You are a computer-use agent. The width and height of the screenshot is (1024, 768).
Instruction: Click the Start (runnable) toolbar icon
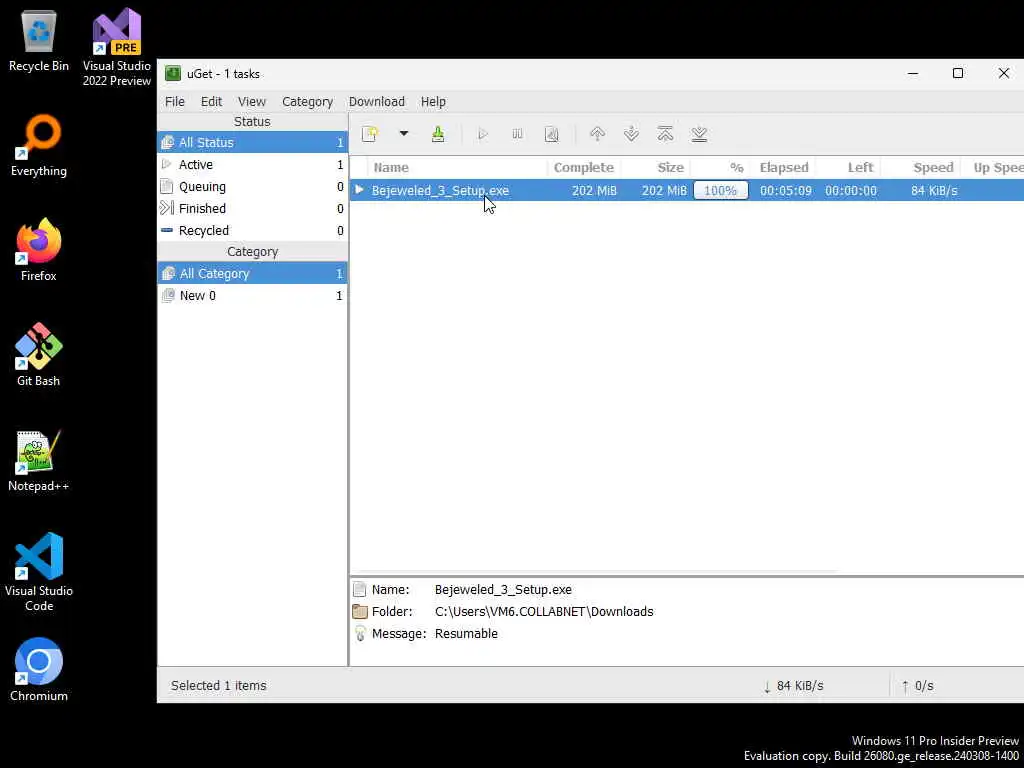pos(483,134)
